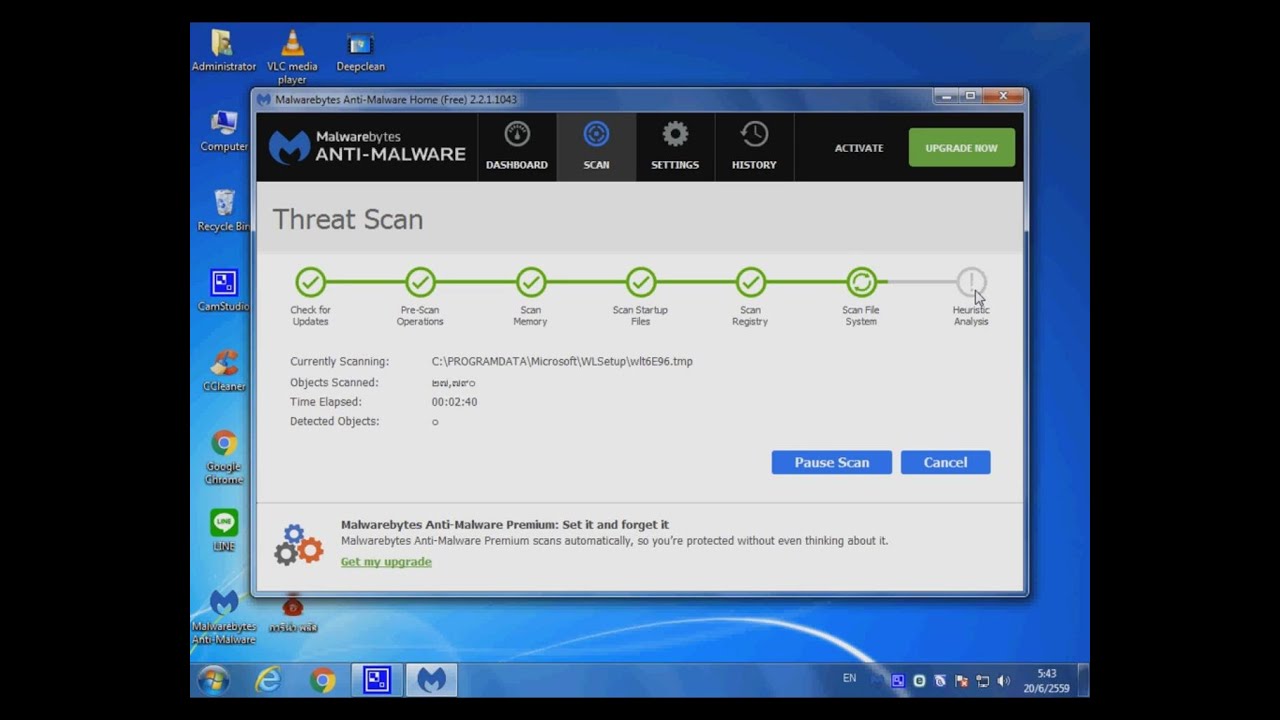
Task: Cancel the threat scan
Action: pos(945,462)
